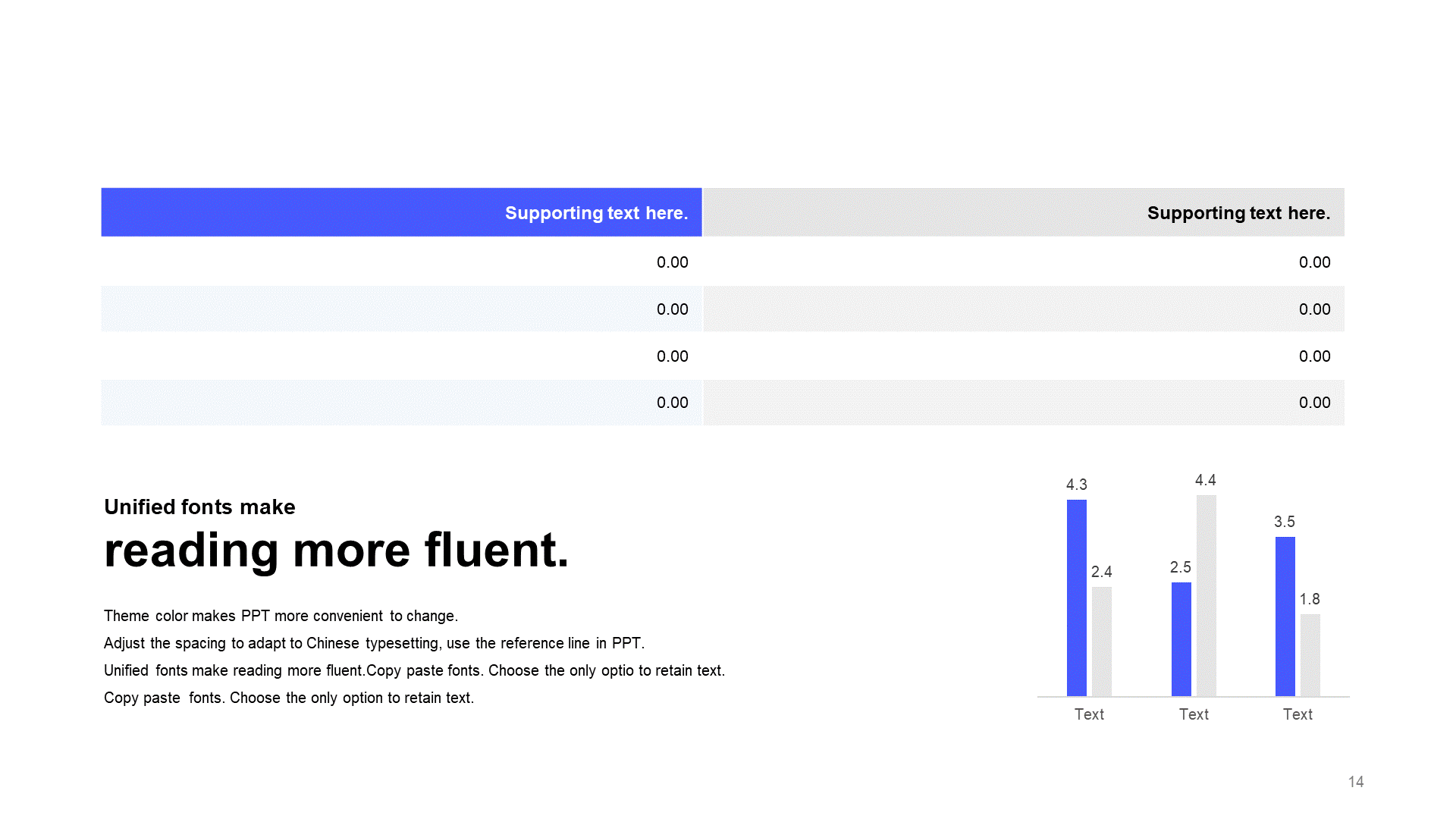The image size is (1456, 819).
Task: Select the gray bar labeled 1.8
Action: click(x=1310, y=655)
